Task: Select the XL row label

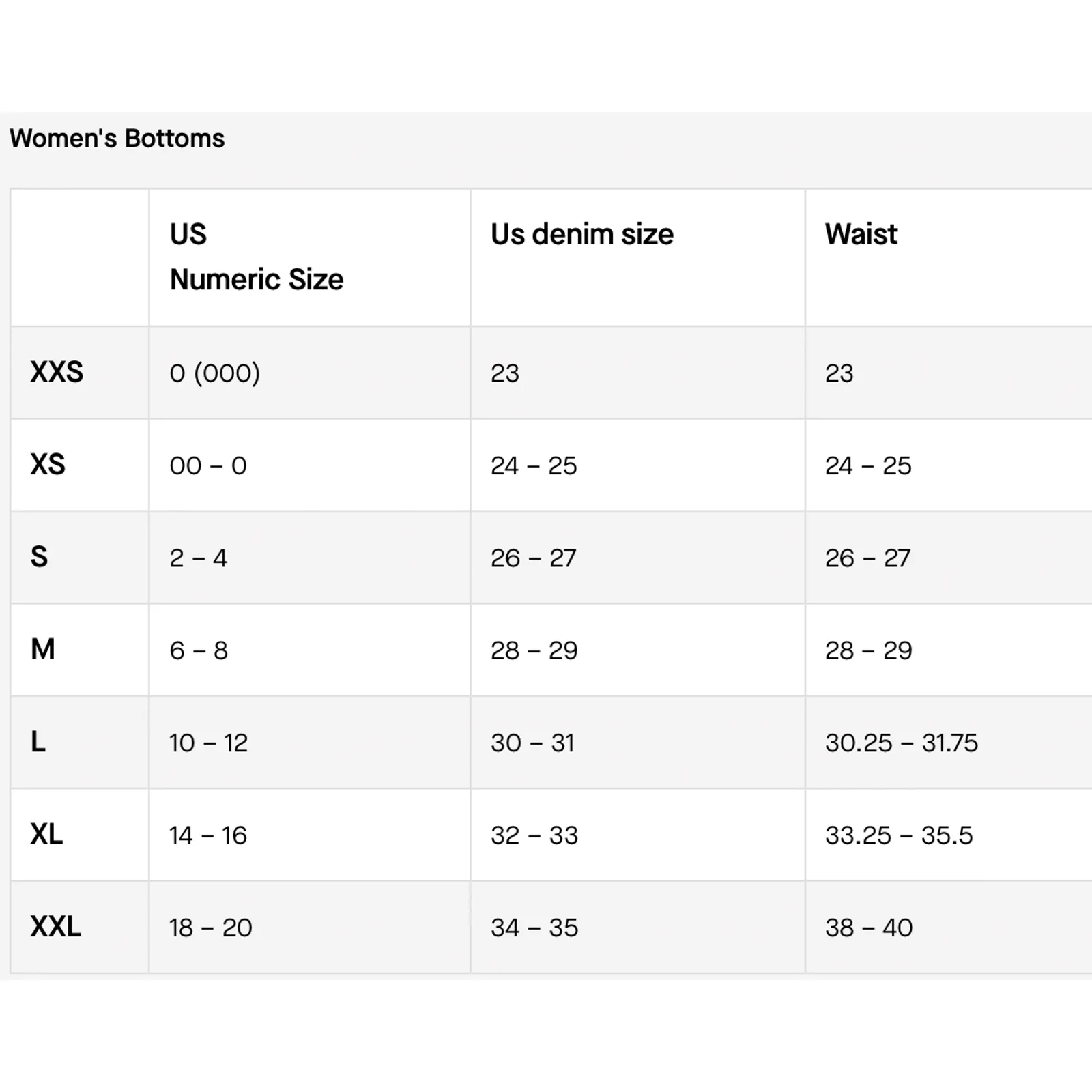Action: (46, 834)
